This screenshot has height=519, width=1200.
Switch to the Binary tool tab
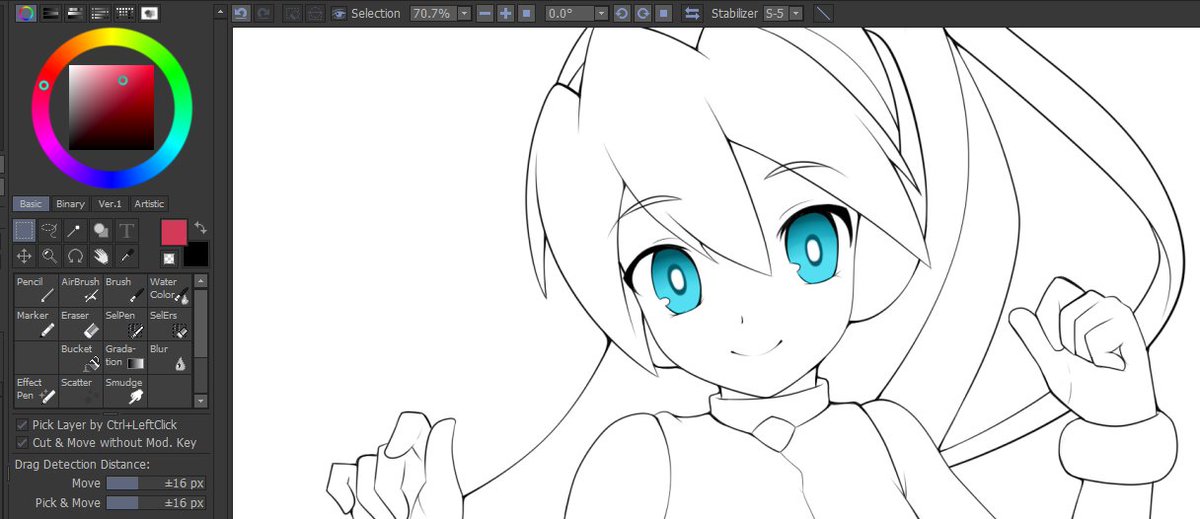(70, 204)
